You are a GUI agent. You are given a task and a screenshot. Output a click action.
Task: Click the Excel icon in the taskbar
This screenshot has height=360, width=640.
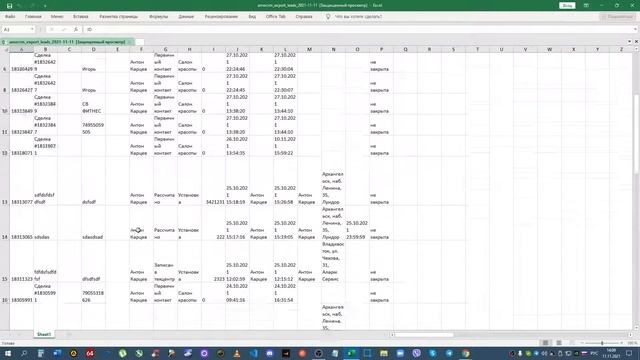[x=351, y=353]
